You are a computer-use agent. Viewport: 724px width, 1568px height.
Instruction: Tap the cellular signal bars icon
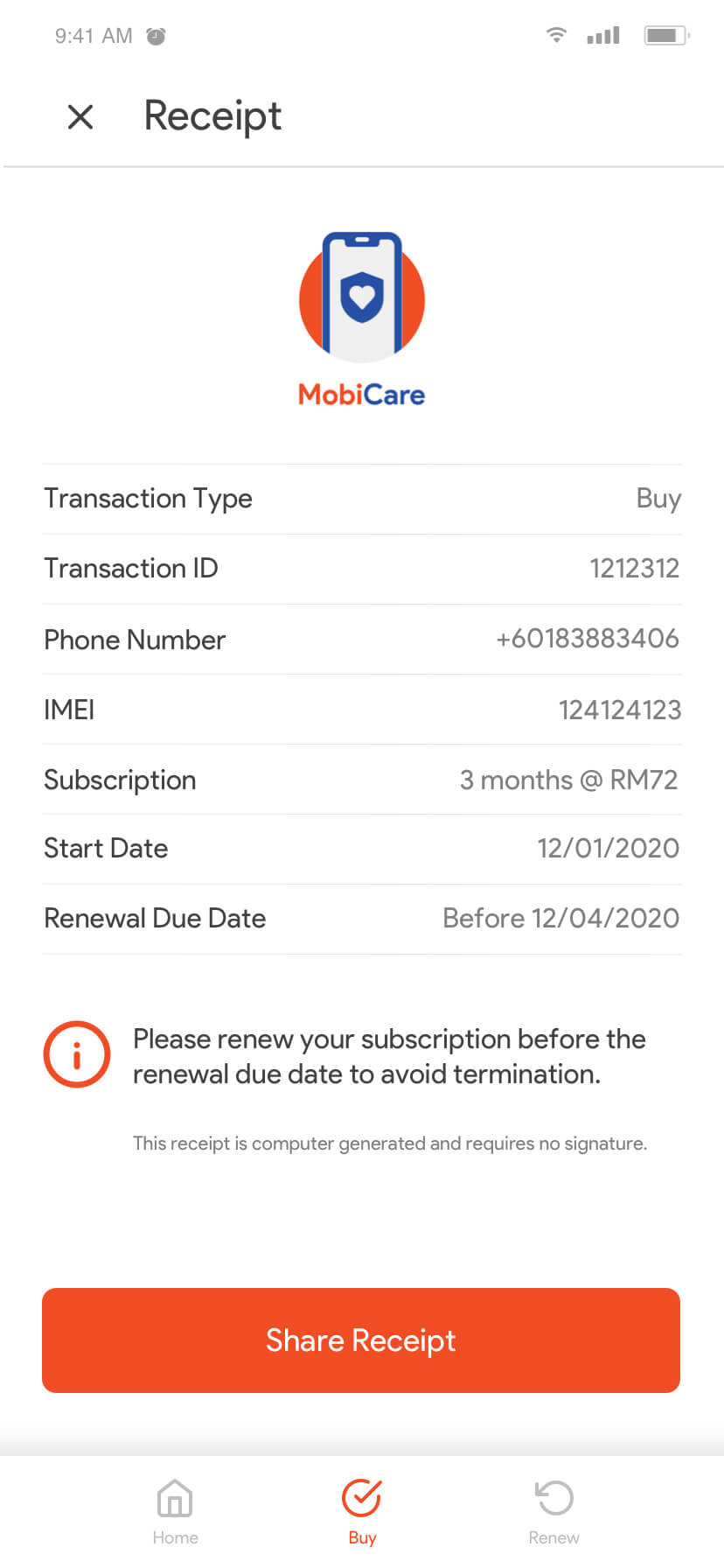[x=603, y=35]
